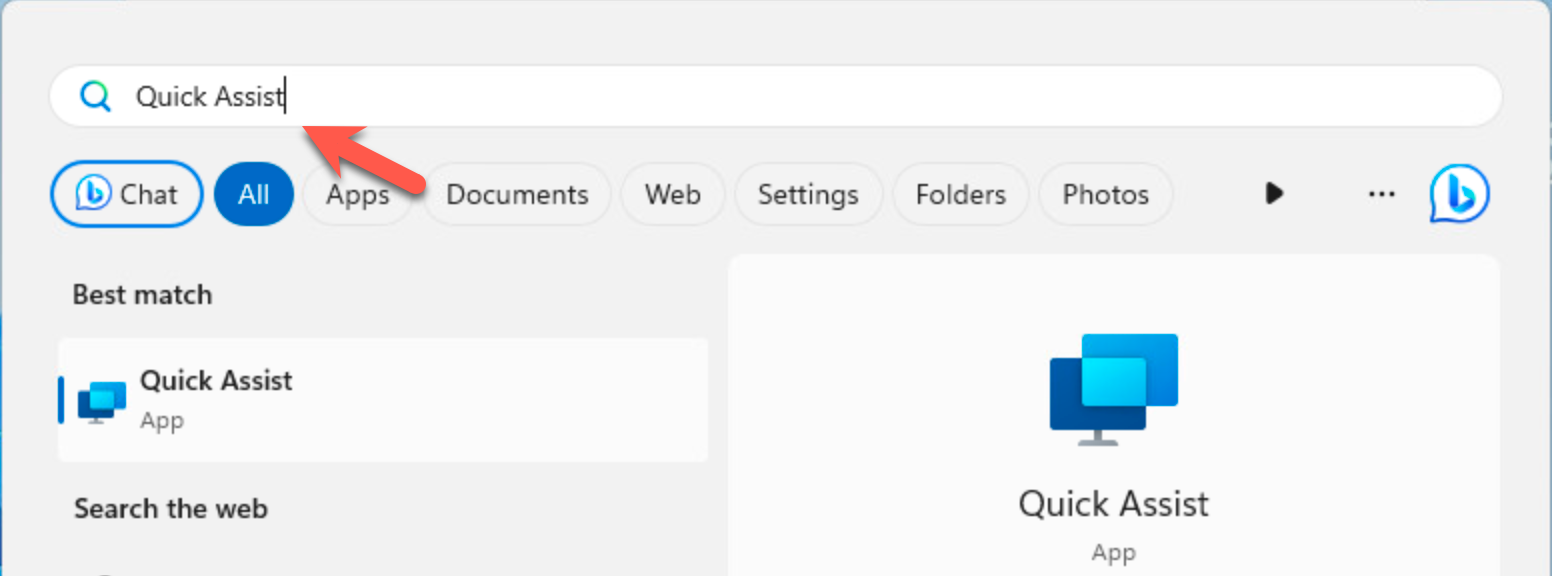Switch to the Apps filter tab
The height and width of the screenshot is (576, 1552).
tap(358, 194)
